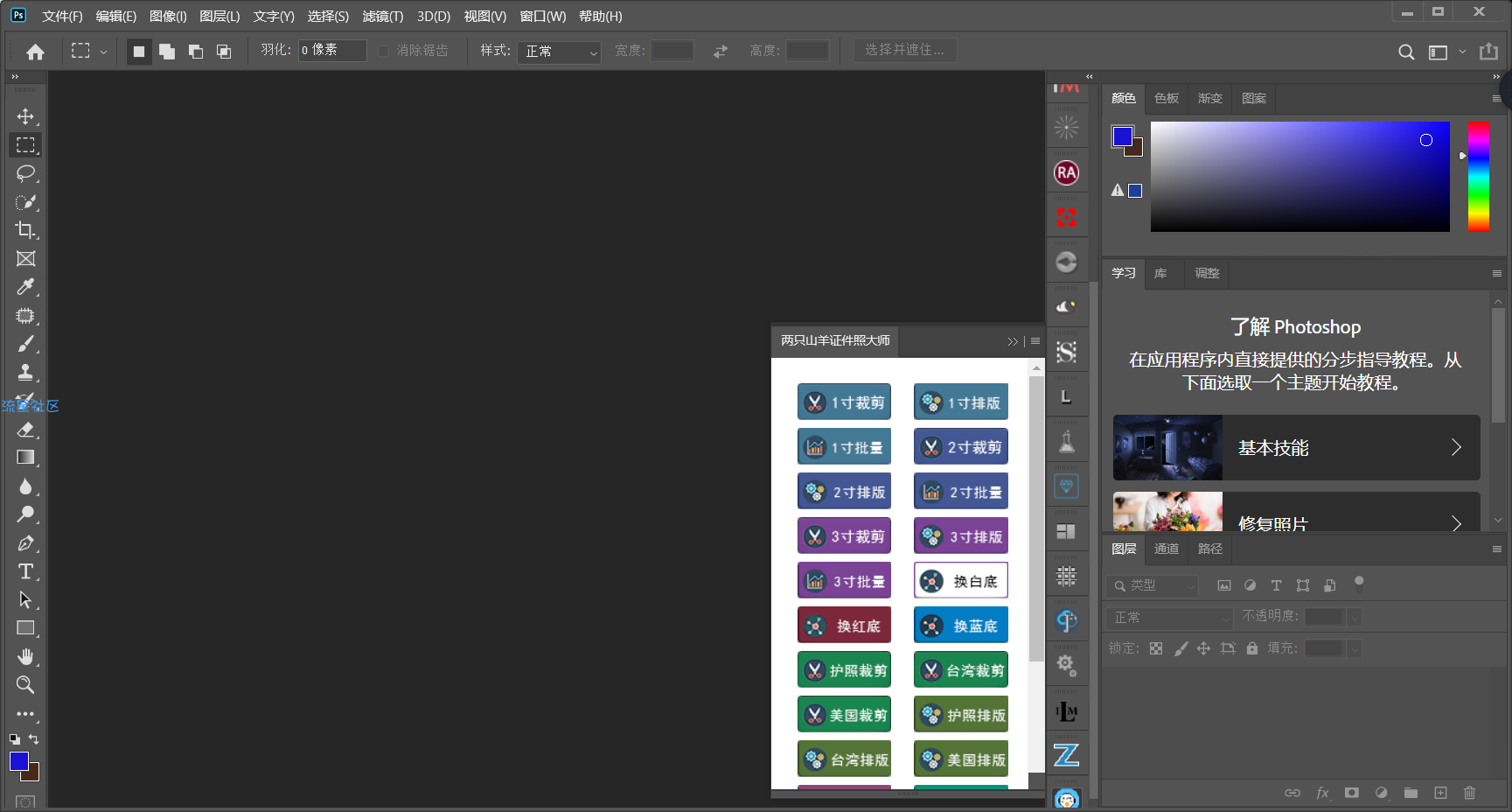Click the 选择并遮住 button
The height and width of the screenshot is (812, 1512).
click(904, 51)
